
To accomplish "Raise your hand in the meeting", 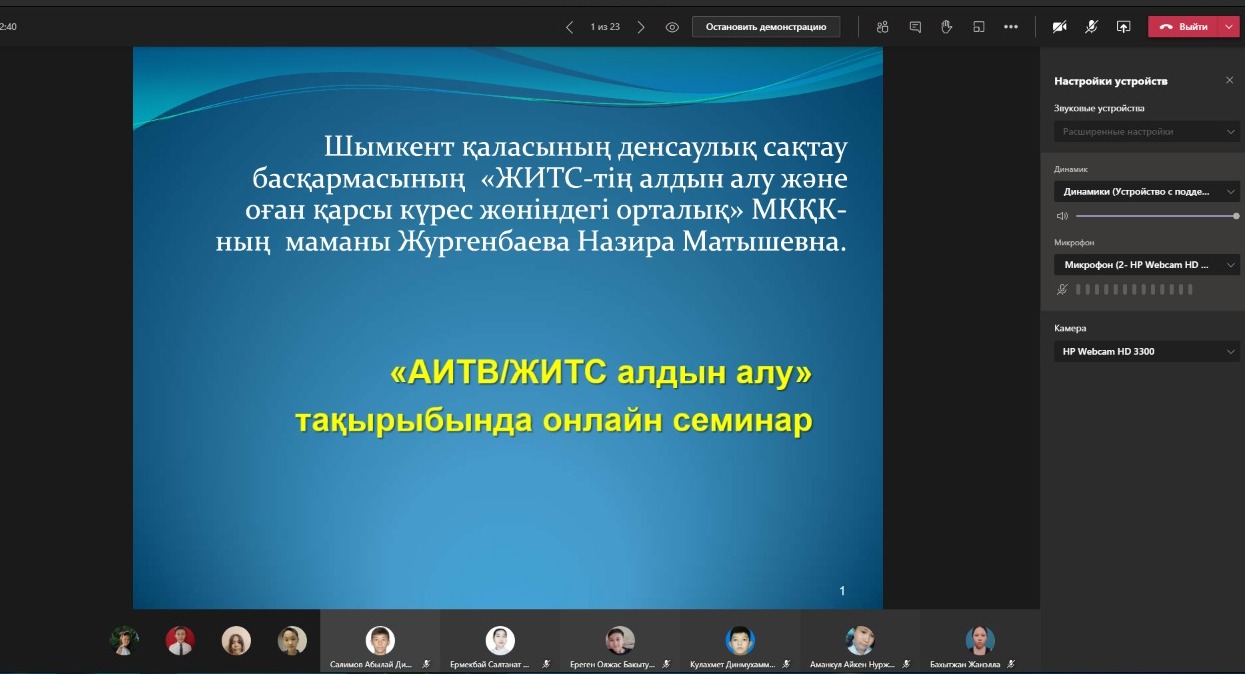I will tap(946, 27).
